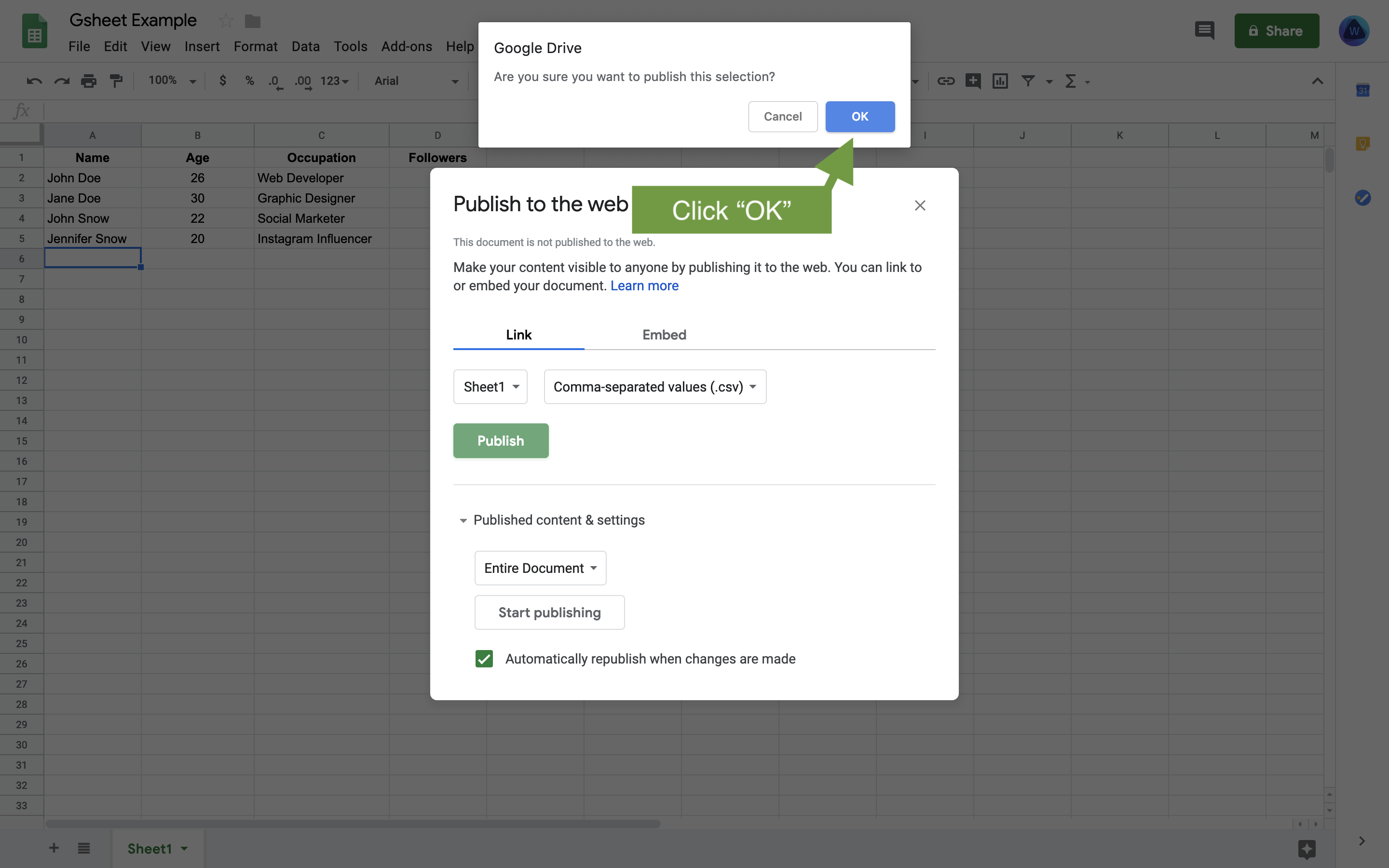
Task: Open the Edit menu
Action: [x=115, y=46]
